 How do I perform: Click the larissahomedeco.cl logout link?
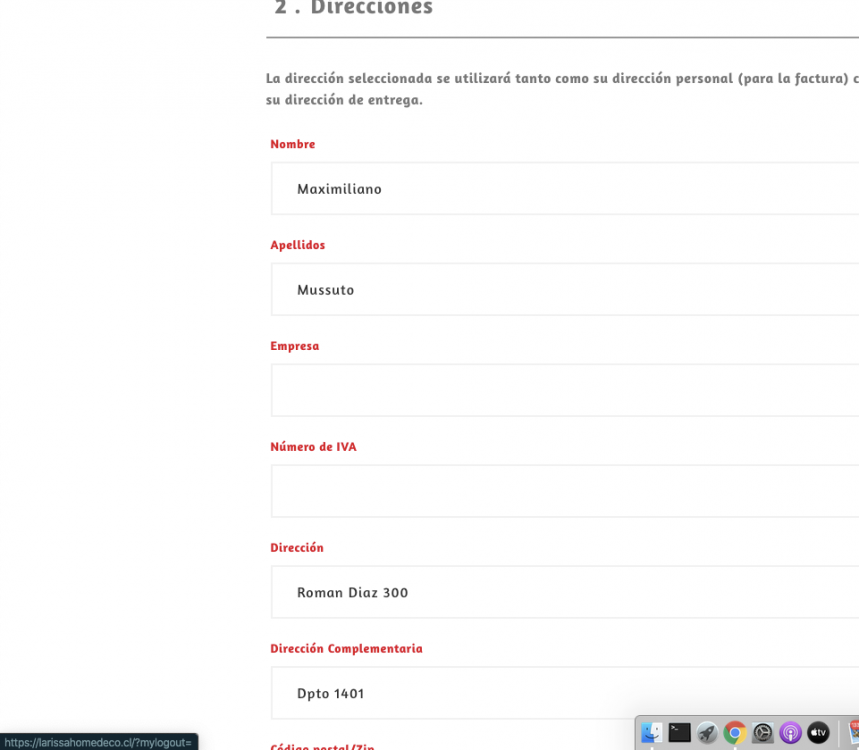97,742
